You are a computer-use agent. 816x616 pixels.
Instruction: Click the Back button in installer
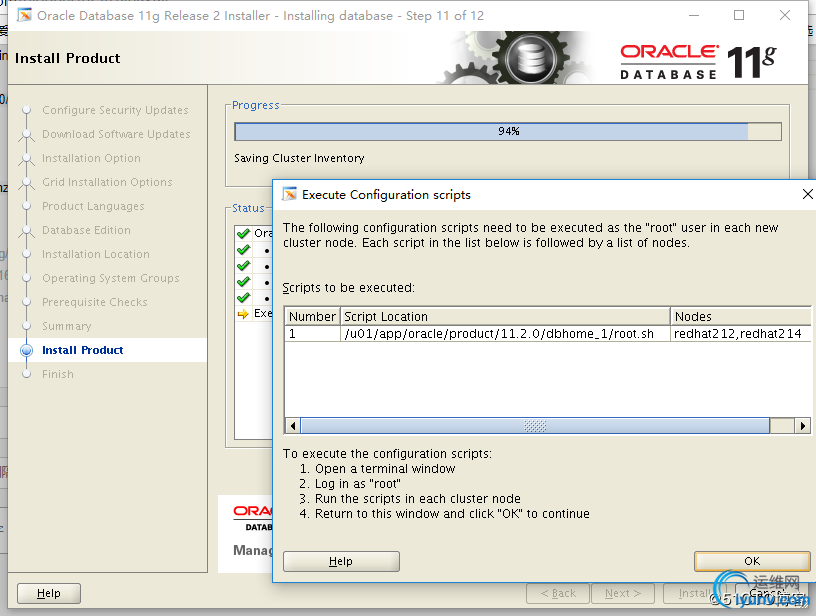pyautogui.click(x=558, y=593)
